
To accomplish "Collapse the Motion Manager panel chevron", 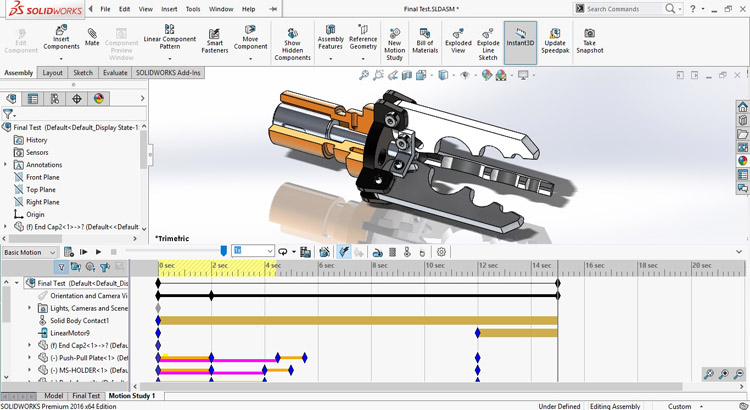I will [x=739, y=252].
